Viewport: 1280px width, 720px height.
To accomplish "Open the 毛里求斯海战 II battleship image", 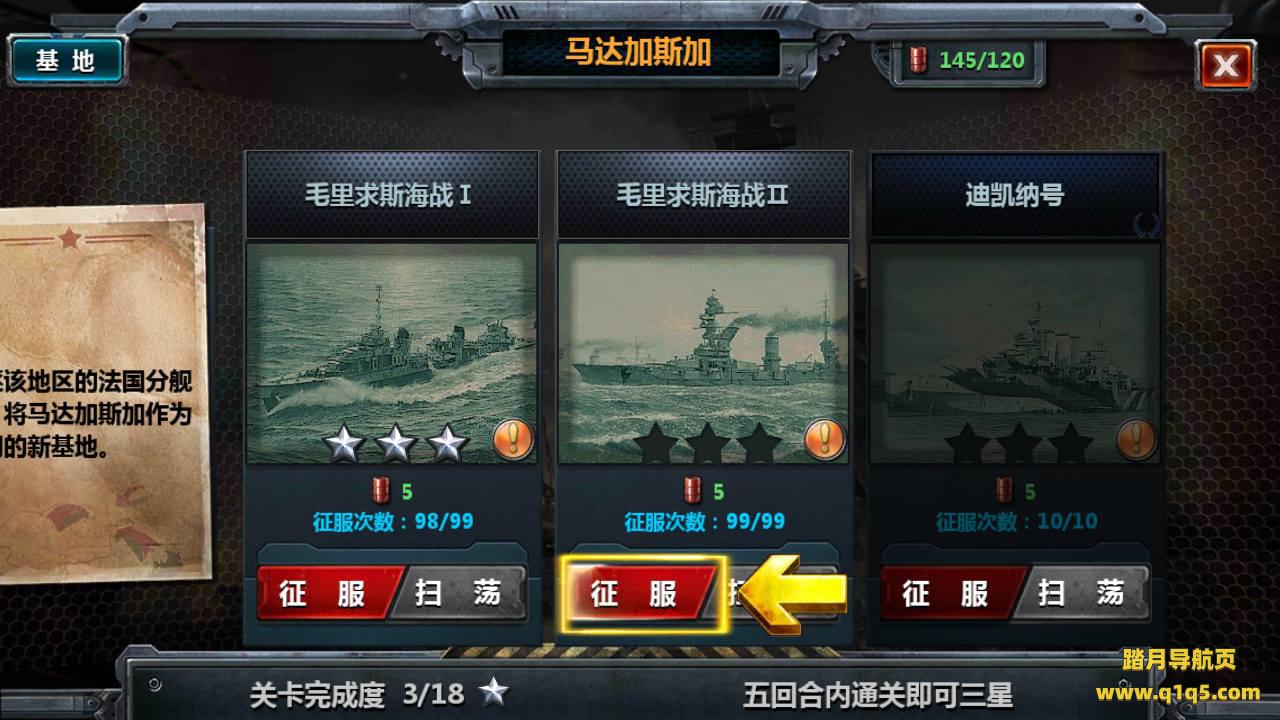I will [703, 353].
